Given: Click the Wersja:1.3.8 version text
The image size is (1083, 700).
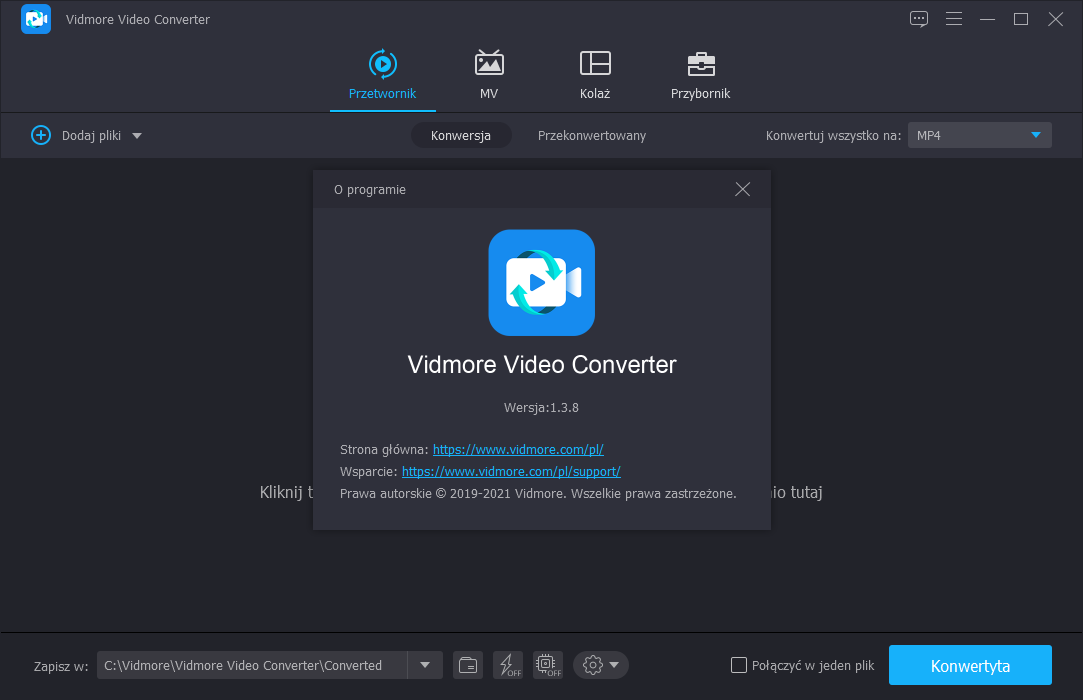Looking at the screenshot, I should (542, 408).
